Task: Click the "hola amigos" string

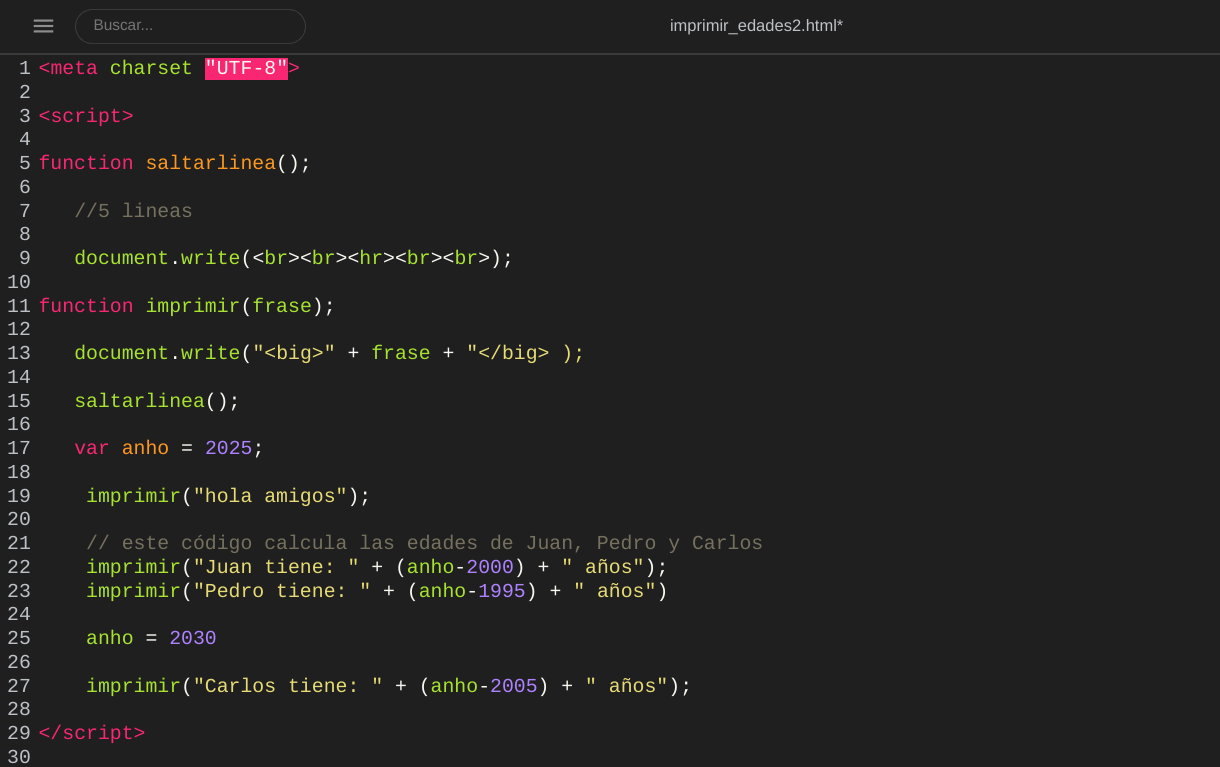Action: coord(270,497)
